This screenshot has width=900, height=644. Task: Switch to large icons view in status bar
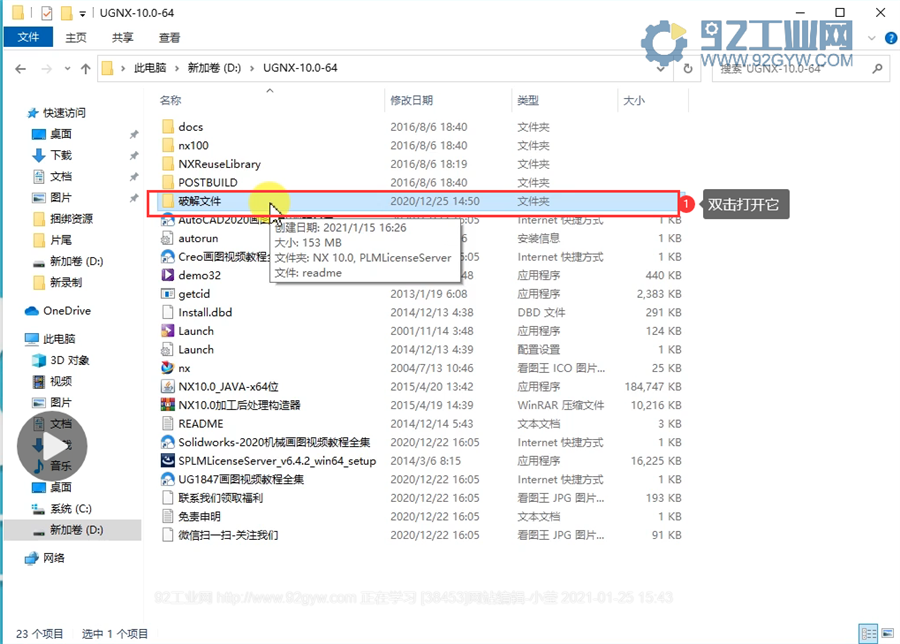[x=887, y=633]
